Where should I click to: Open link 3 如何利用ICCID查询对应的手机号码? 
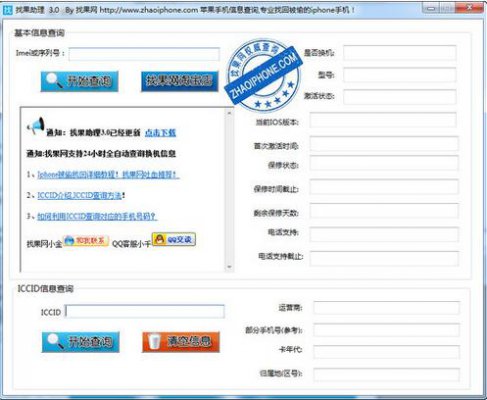pos(97,216)
